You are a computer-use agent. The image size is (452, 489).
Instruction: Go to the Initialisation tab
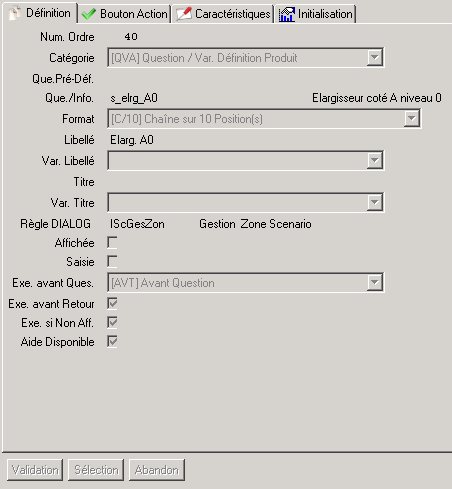coord(316,14)
